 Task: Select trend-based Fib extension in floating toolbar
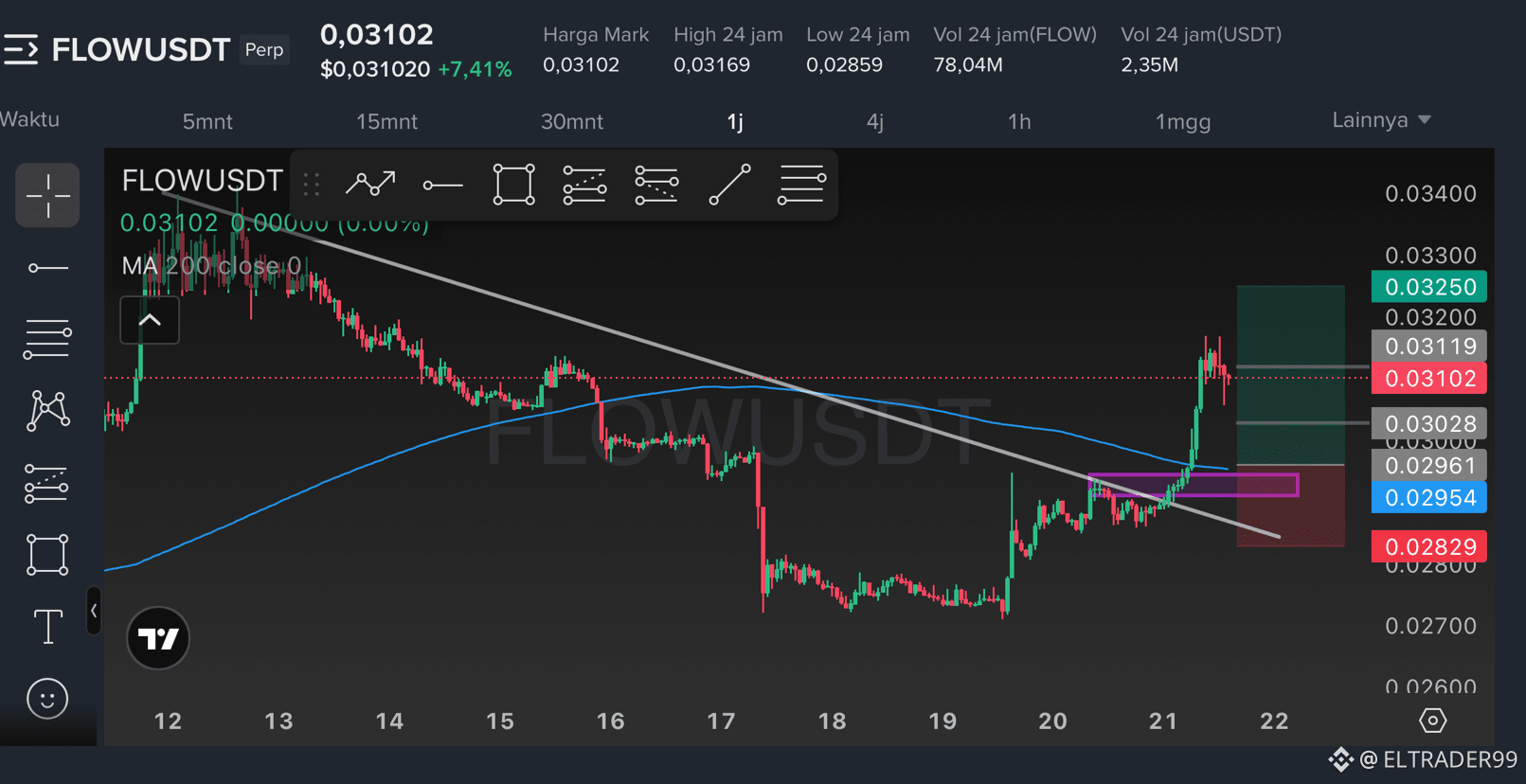[x=656, y=185]
